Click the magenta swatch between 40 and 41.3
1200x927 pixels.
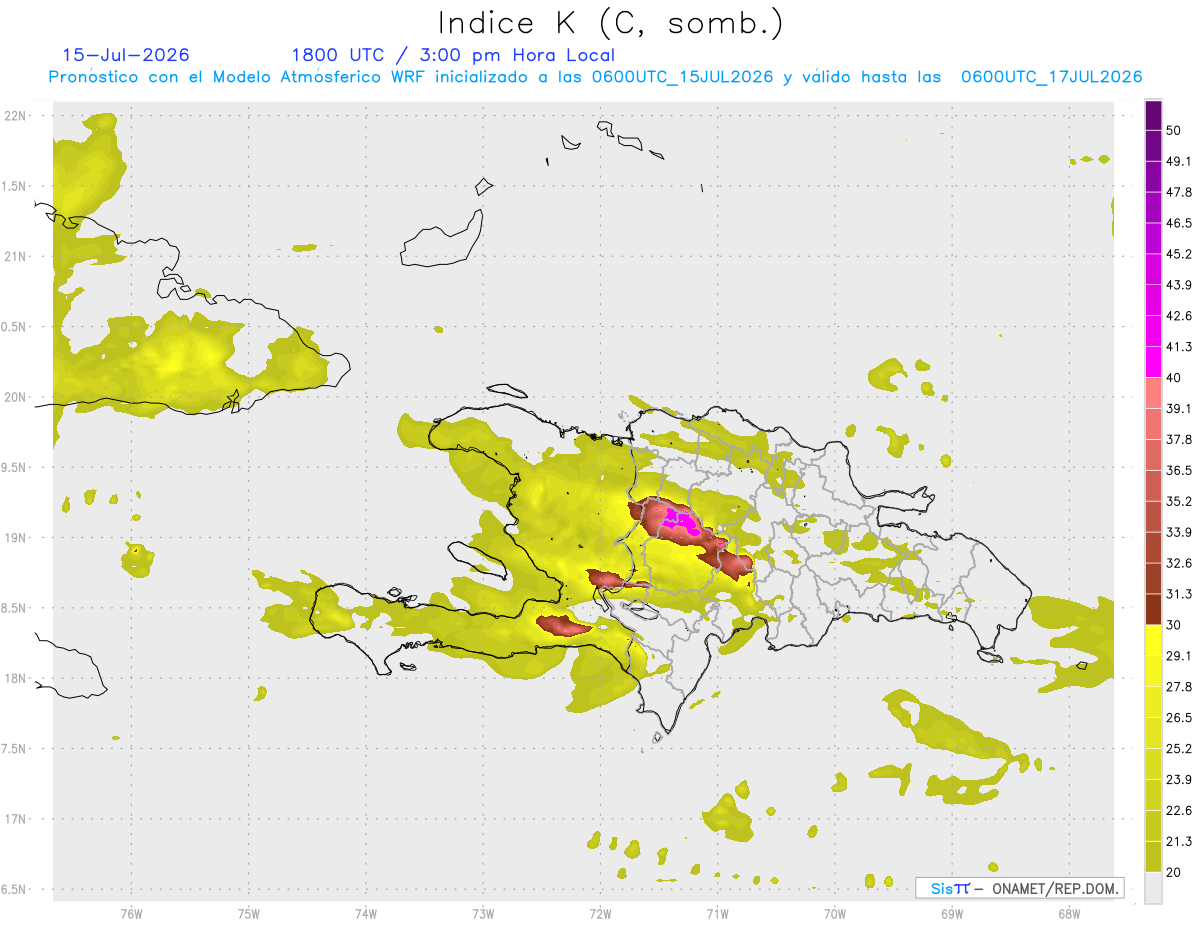pos(1153,362)
